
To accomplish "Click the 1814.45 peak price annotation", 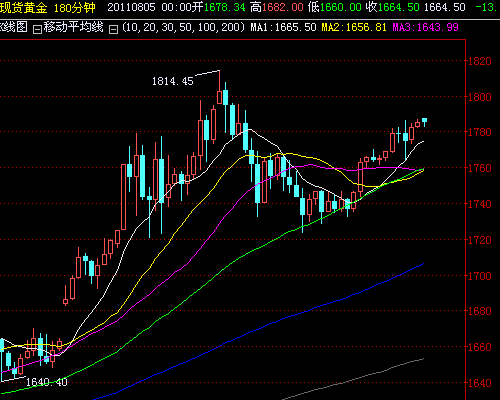I will coord(173,81).
